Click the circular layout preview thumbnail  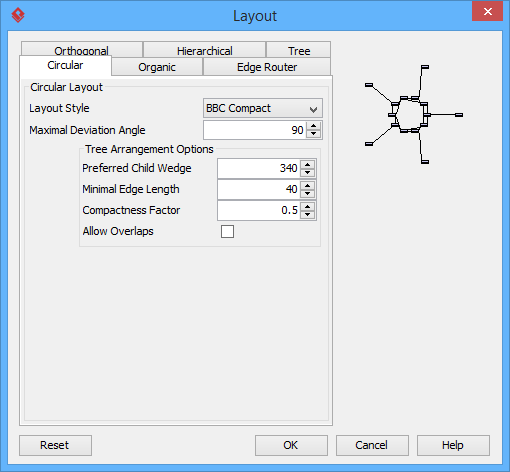[x=414, y=114]
